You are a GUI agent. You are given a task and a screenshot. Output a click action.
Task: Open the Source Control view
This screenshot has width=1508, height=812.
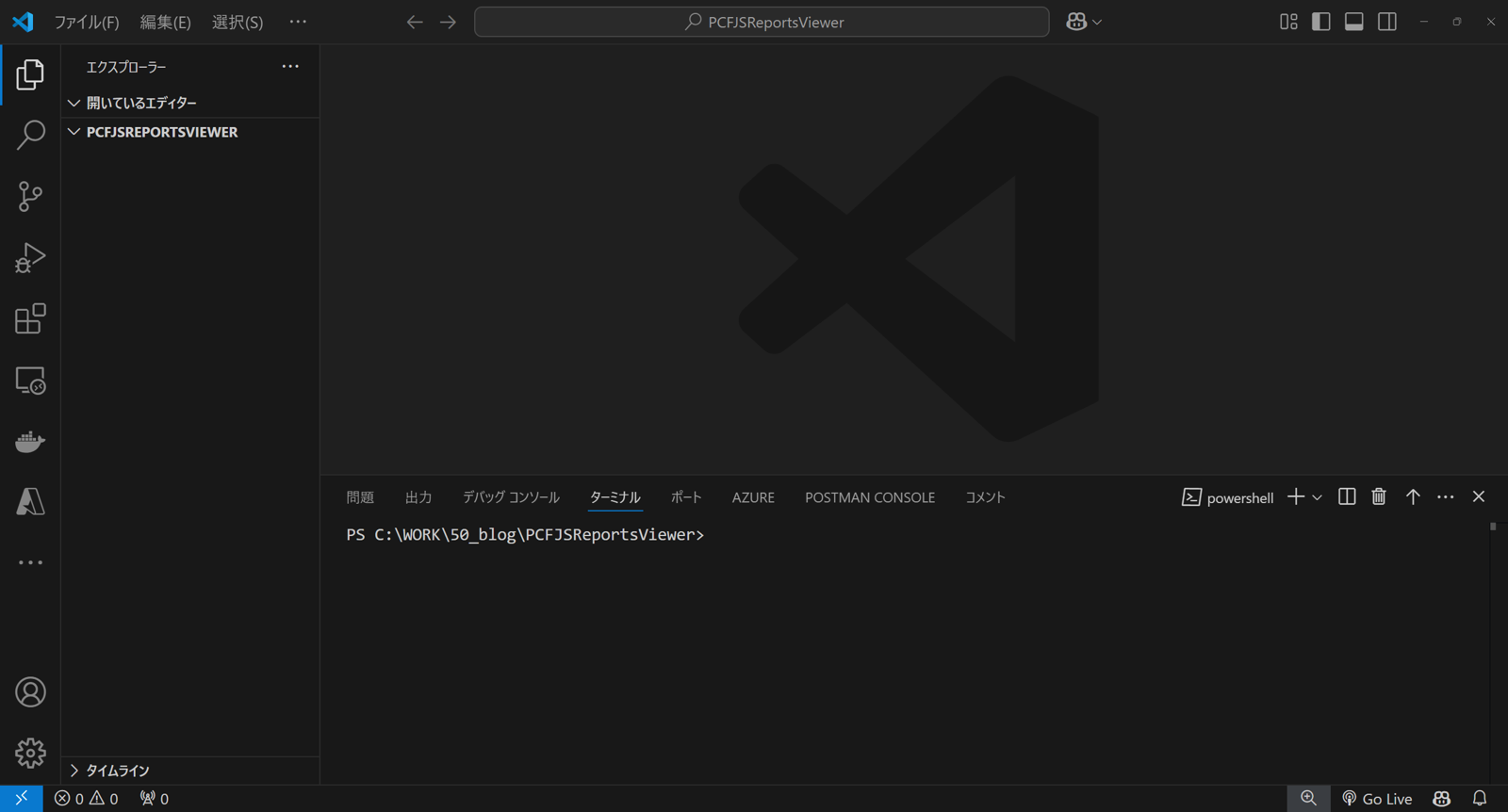(30, 196)
